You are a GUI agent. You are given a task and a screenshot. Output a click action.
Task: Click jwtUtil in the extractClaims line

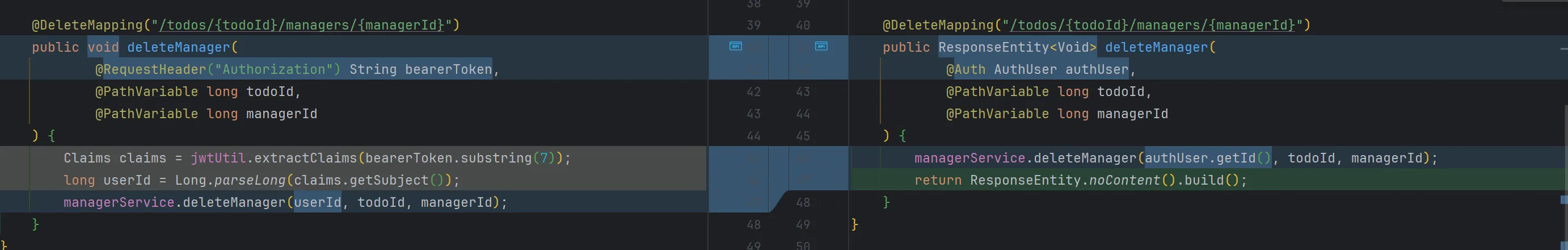point(218,158)
